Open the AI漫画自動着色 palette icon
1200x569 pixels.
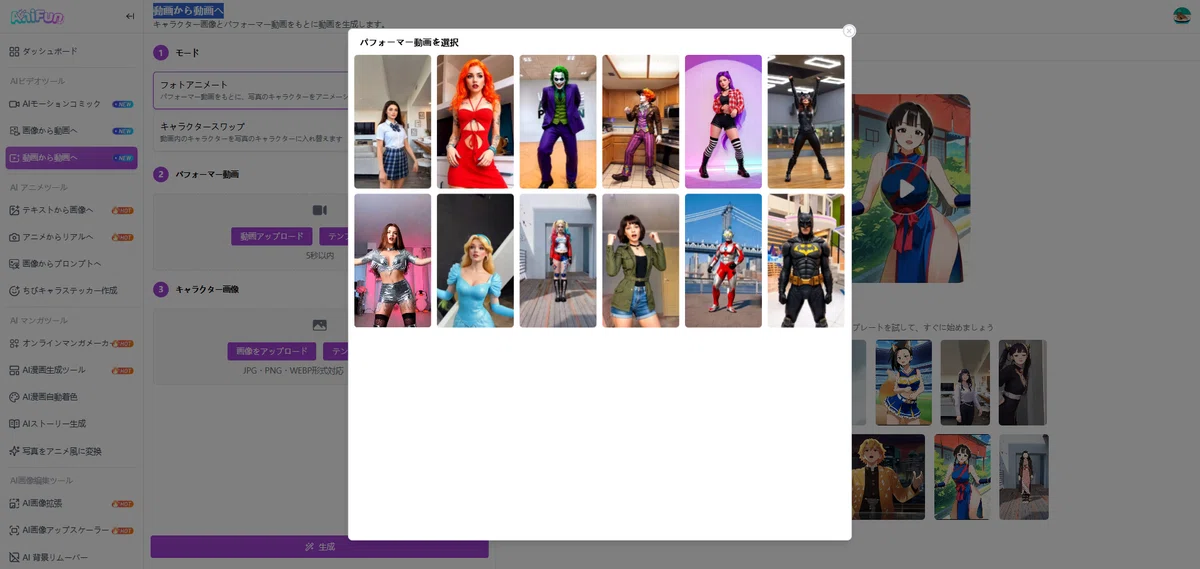point(14,397)
